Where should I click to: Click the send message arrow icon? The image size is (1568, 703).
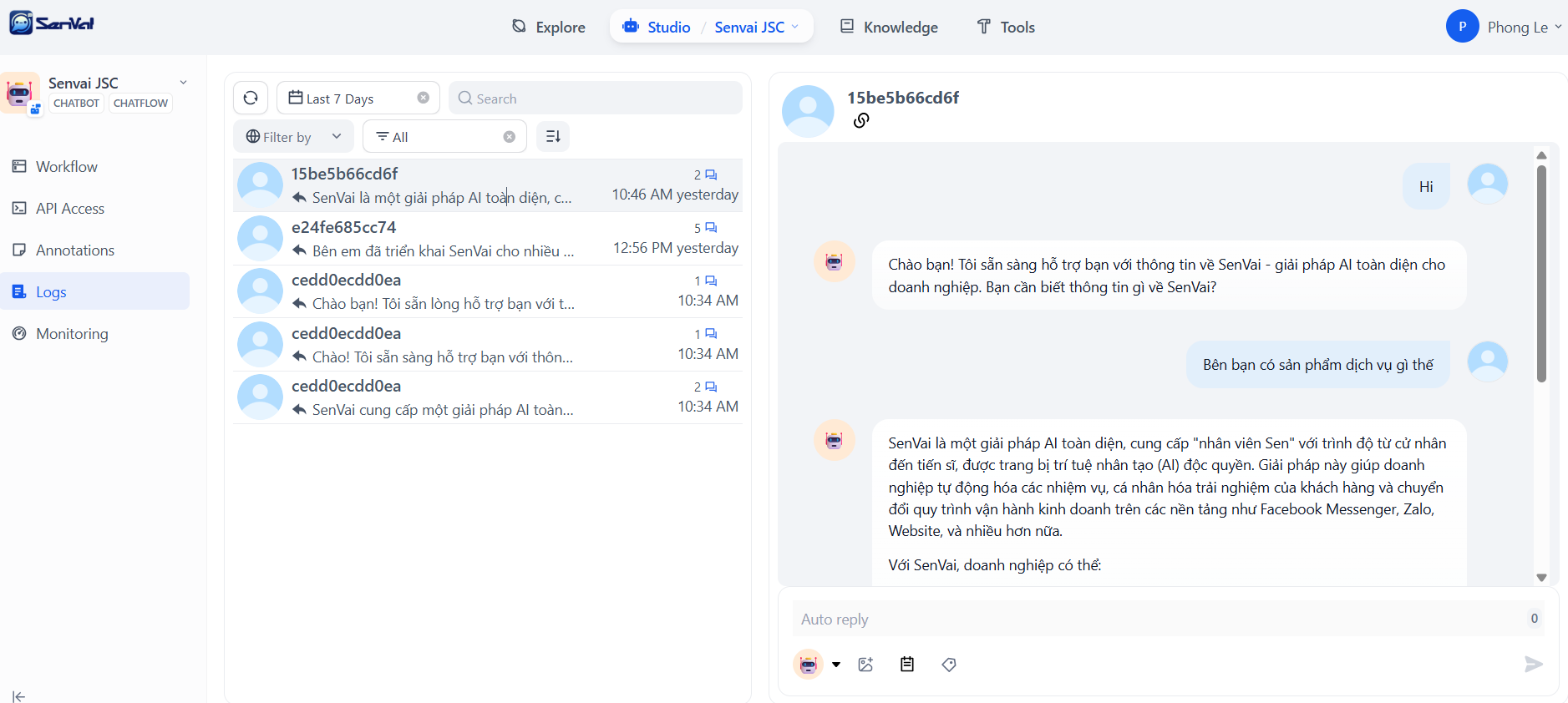(1533, 664)
